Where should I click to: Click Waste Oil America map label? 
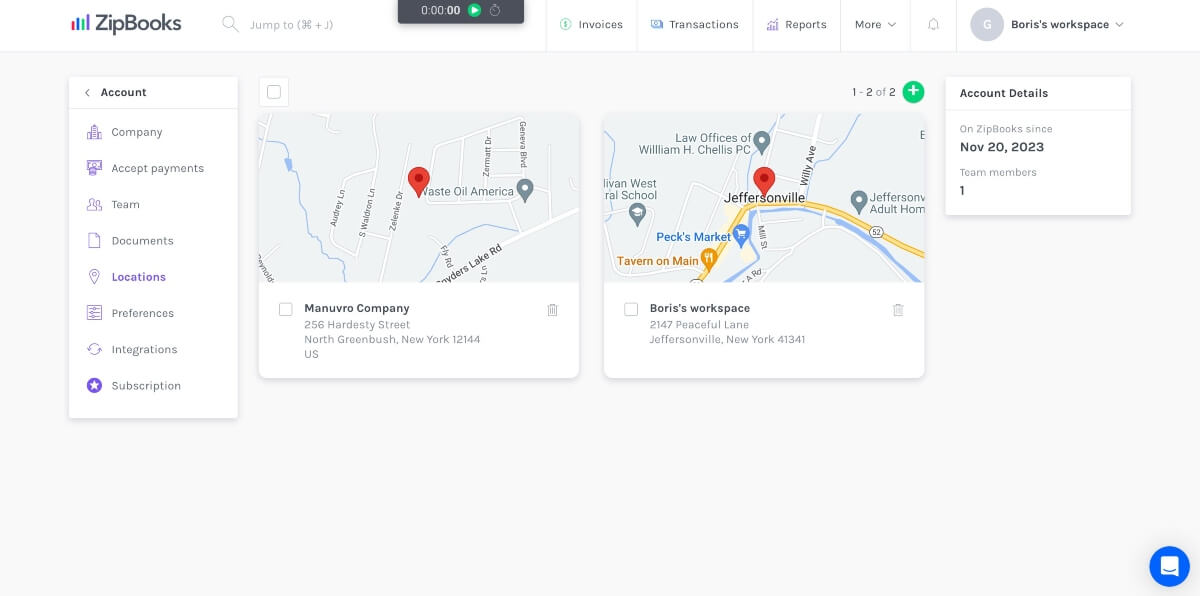tap(467, 191)
